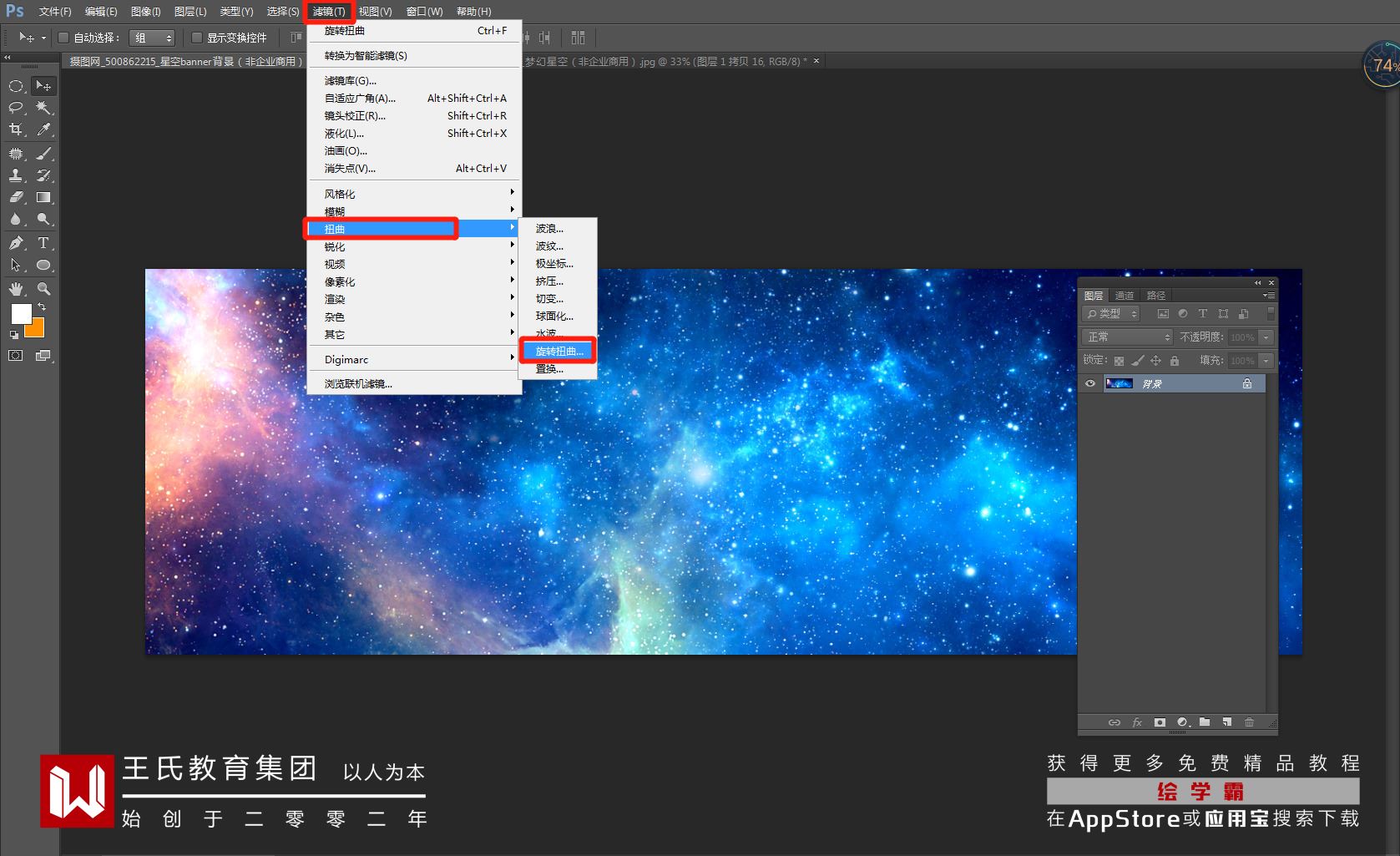Click the lock icon on 背景 layer
1400x856 pixels.
pos(1247,383)
